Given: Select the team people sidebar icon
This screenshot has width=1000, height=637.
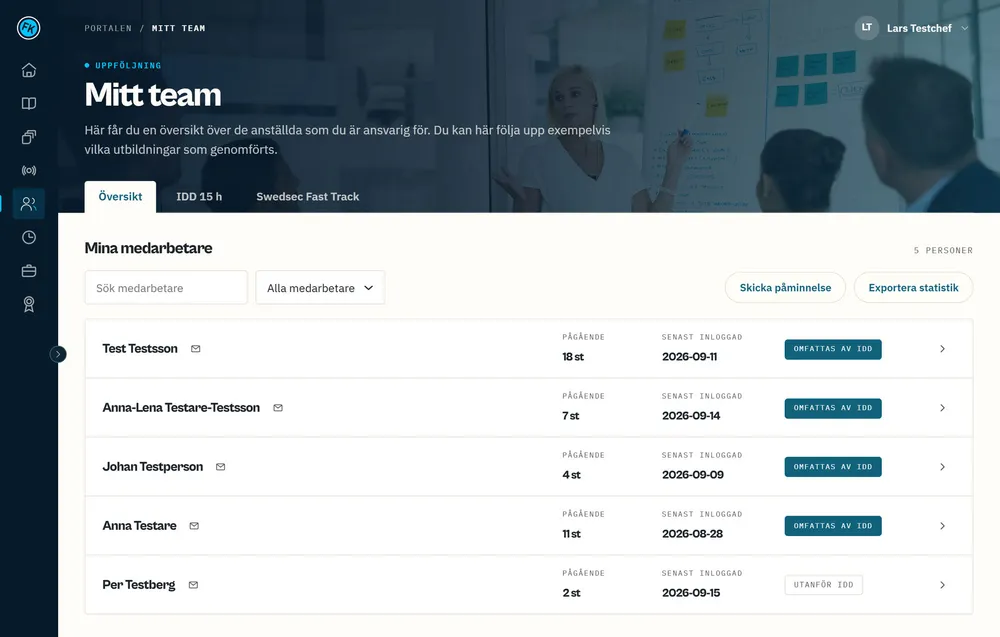Looking at the screenshot, I should pyautogui.click(x=29, y=204).
